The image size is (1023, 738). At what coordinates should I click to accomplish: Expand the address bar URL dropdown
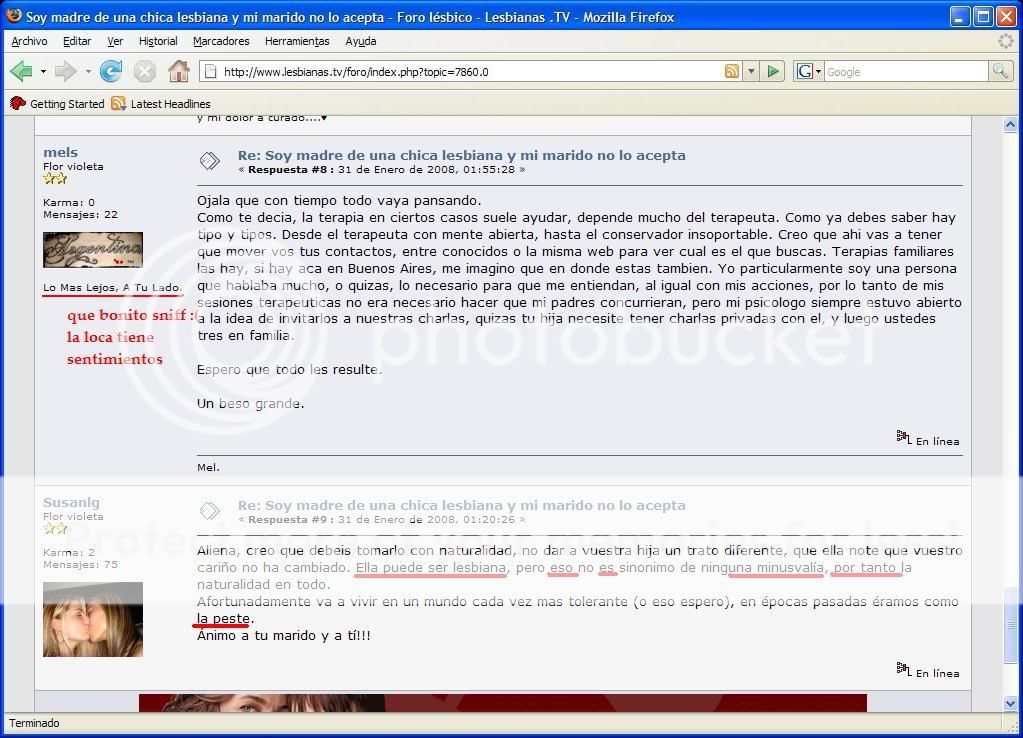tap(752, 72)
